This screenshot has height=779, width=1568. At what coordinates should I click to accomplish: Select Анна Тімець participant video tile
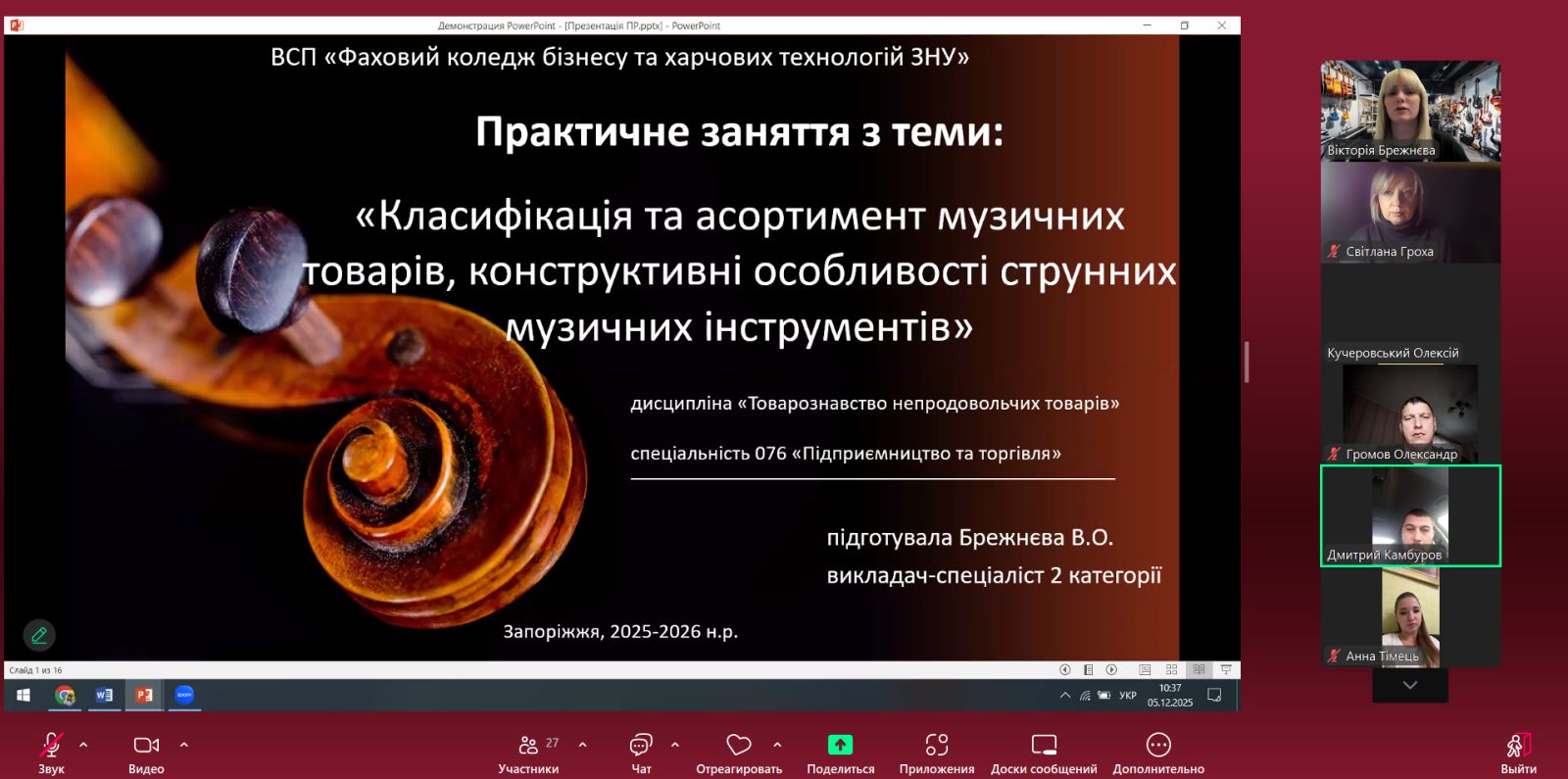tap(1410, 617)
